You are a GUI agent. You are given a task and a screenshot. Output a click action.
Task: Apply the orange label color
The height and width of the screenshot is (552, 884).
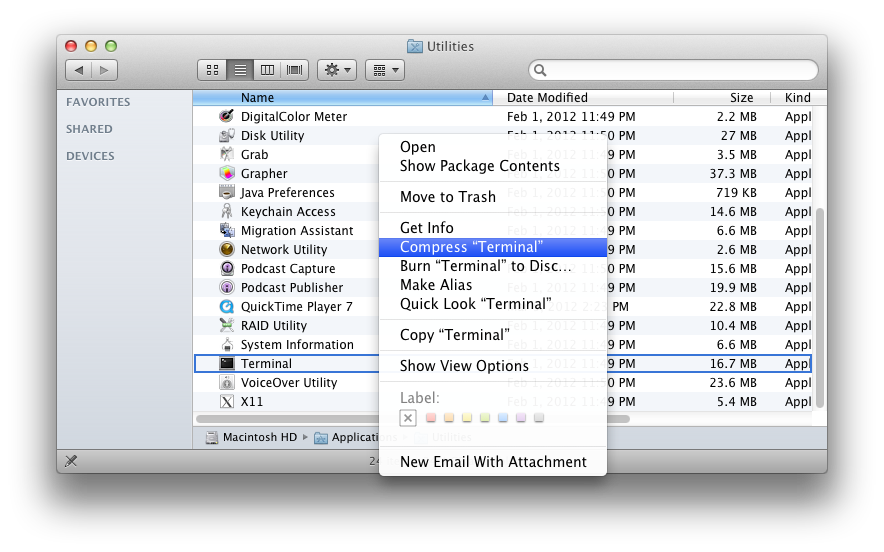tap(449, 418)
